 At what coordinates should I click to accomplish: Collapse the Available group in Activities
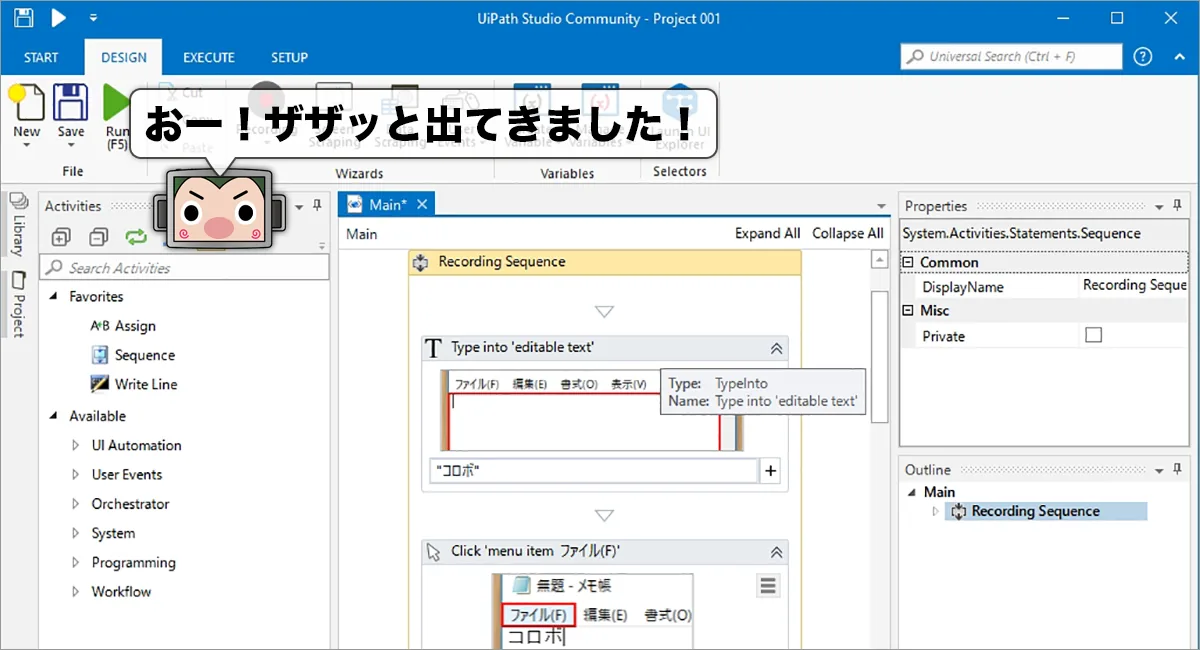53,416
